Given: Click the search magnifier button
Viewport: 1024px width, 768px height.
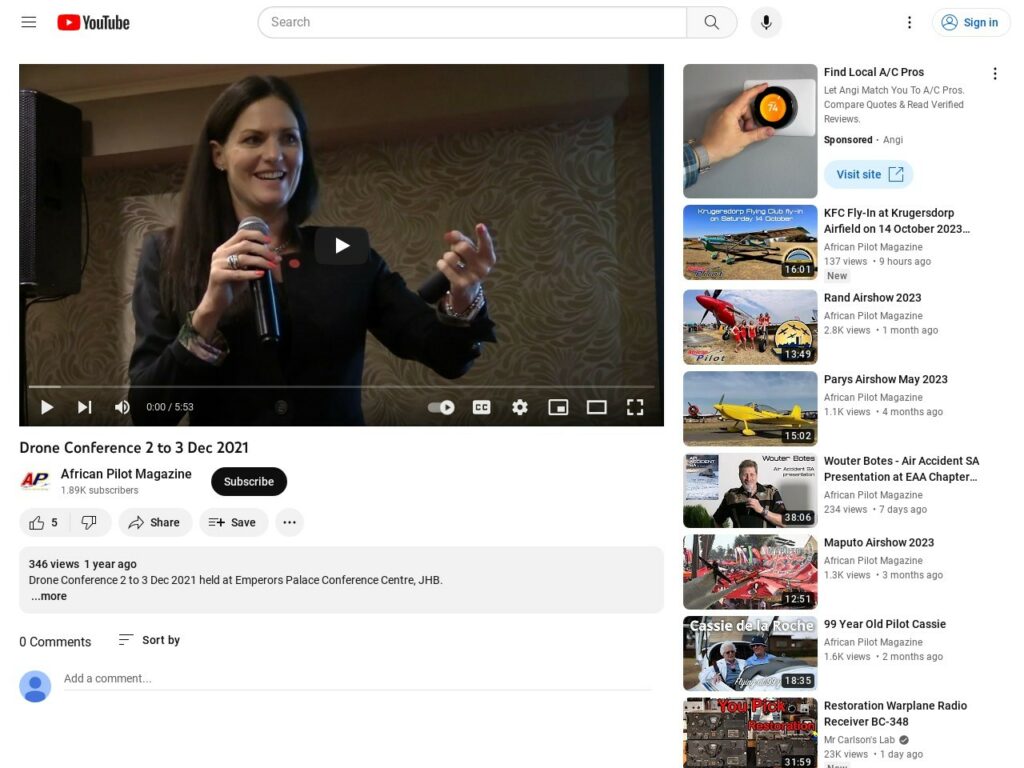Looking at the screenshot, I should (711, 22).
